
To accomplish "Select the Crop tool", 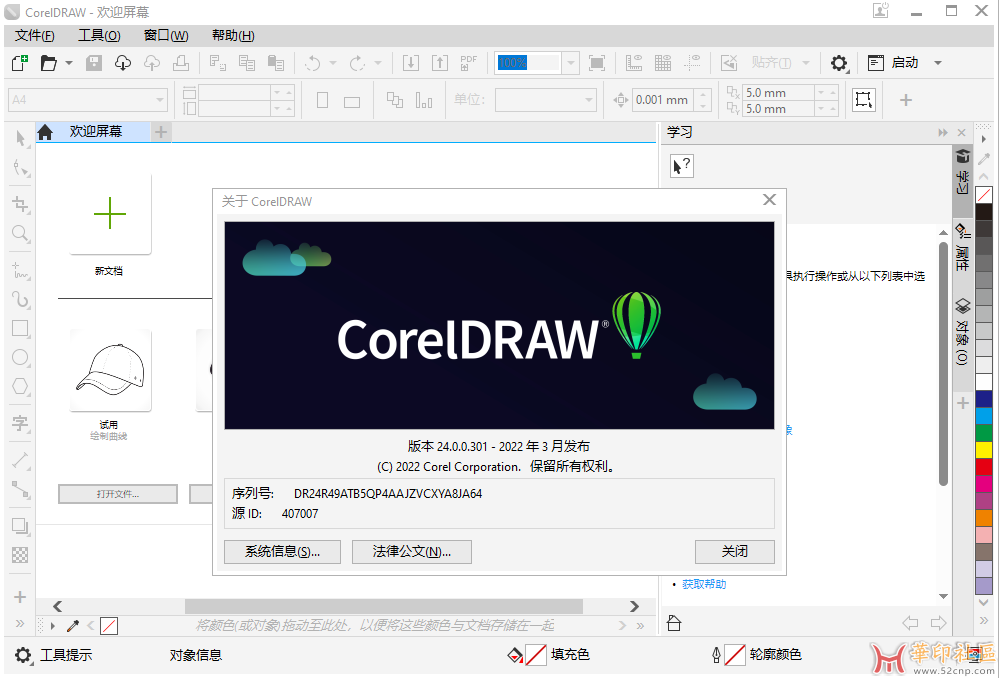I will [20, 204].
